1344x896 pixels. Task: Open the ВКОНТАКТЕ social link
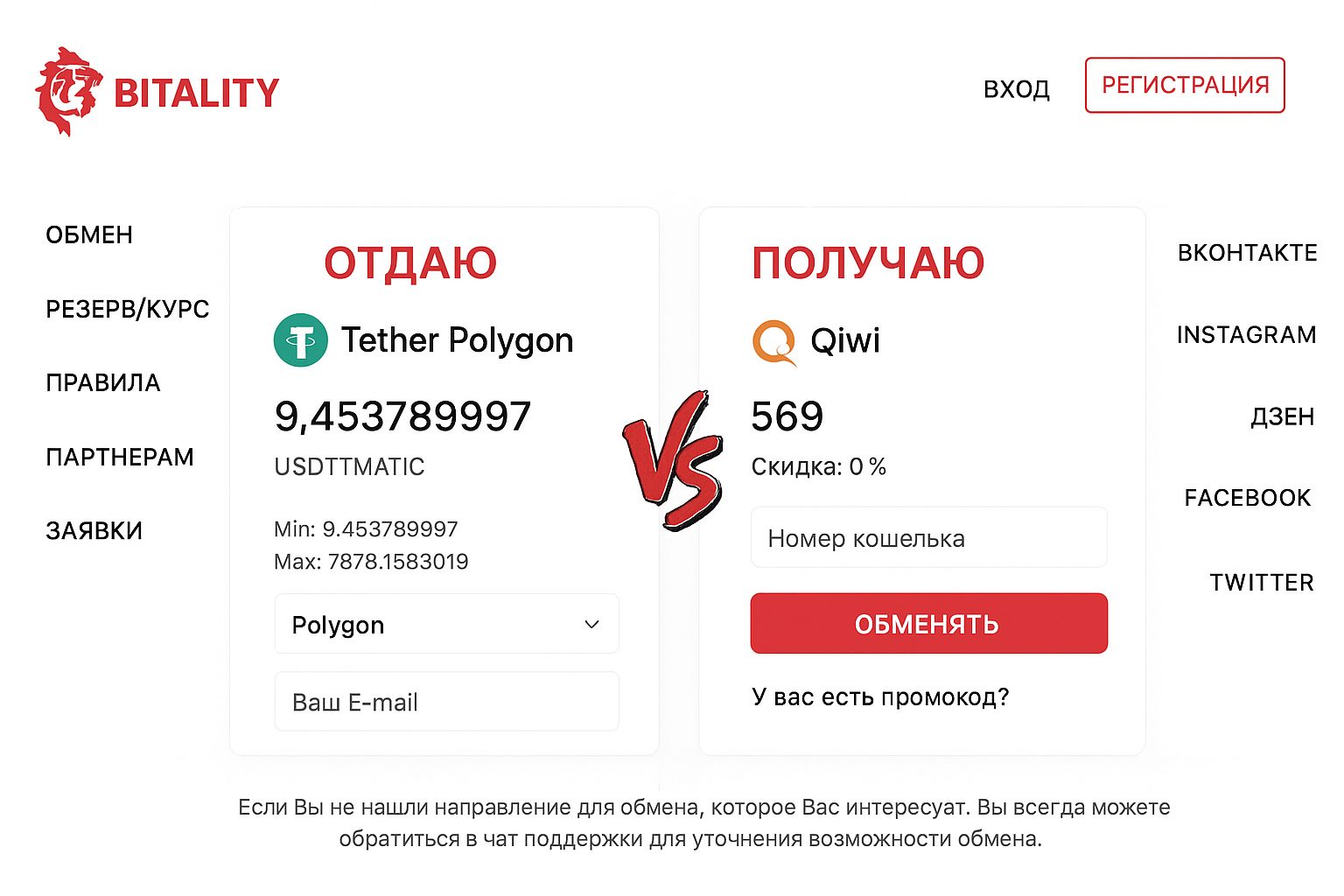[x=1247, y=252]
